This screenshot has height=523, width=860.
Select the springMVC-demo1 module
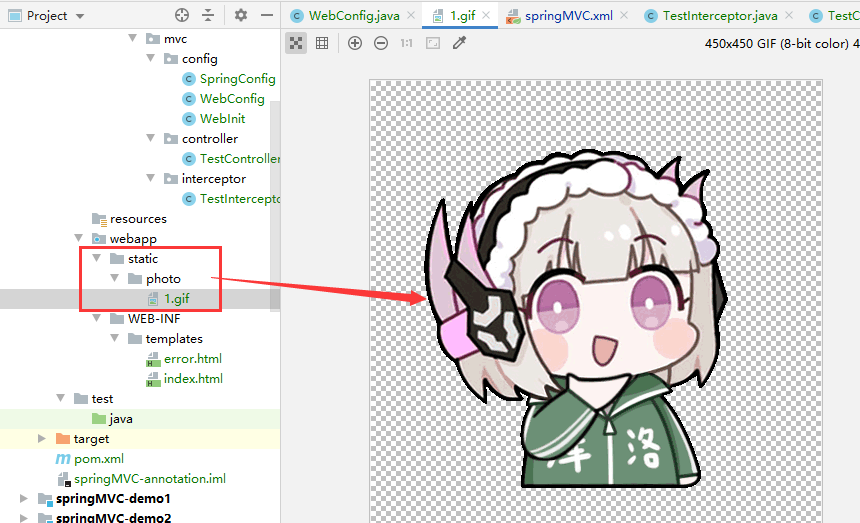113,499
